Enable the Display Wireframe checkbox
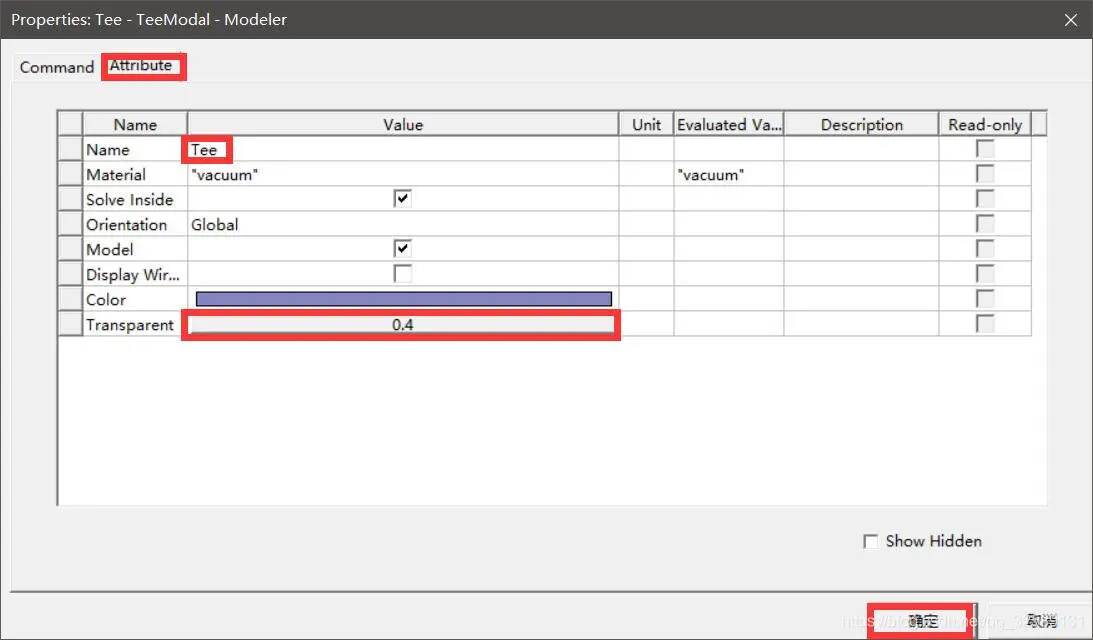Screen dimensions: 1093x640 [x=402, y=273]
